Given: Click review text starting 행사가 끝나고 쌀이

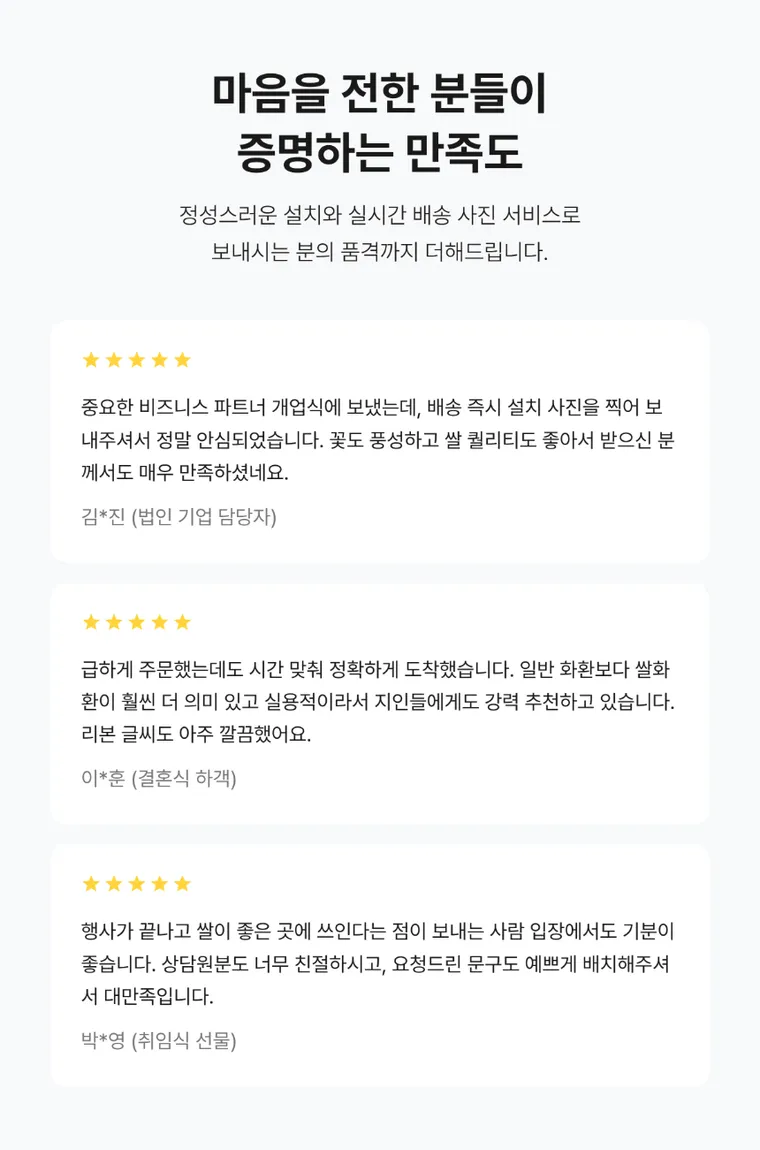Looking at the screenshot, I should pos(377,963).
